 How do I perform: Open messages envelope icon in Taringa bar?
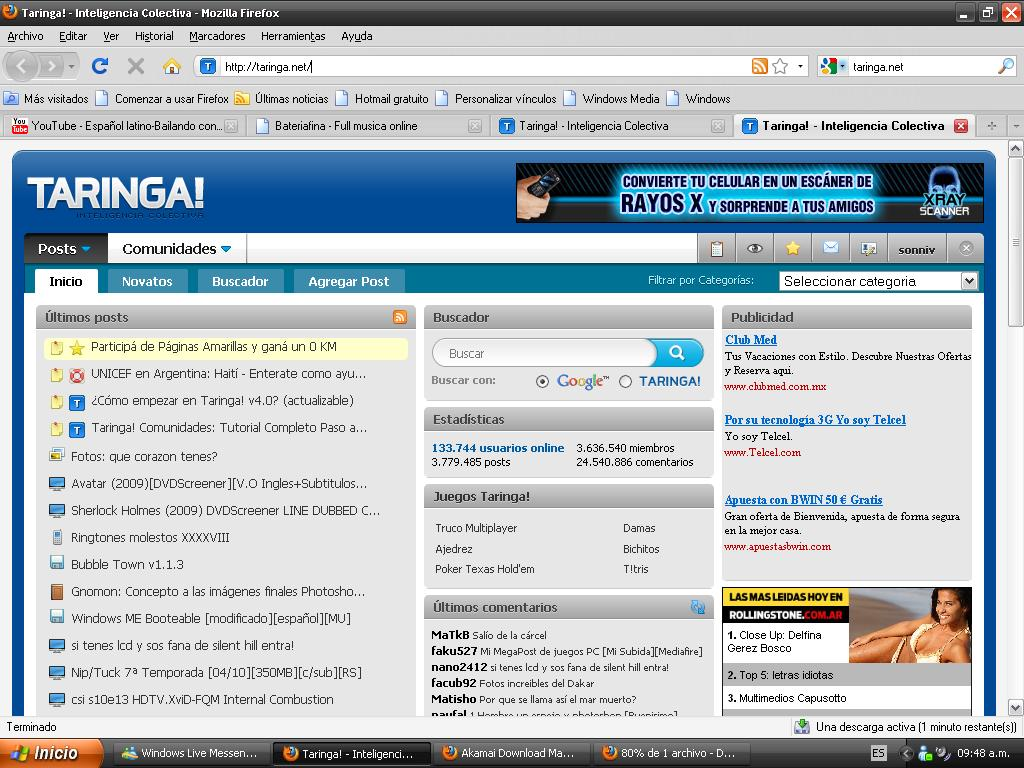831,249
